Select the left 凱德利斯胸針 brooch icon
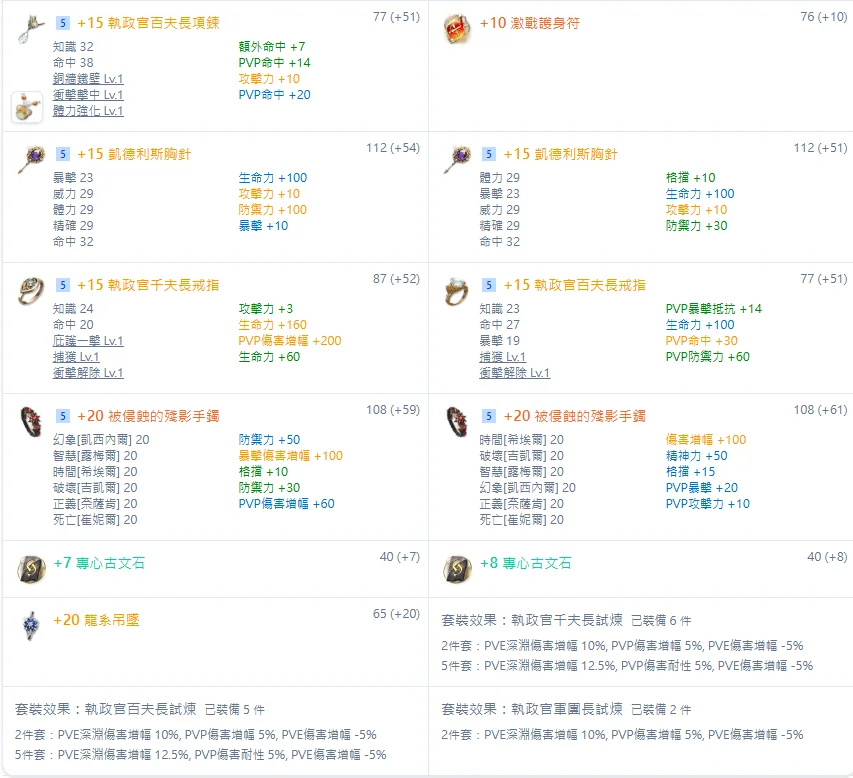Viewport: 853px width, 778px height. (31, 159)
